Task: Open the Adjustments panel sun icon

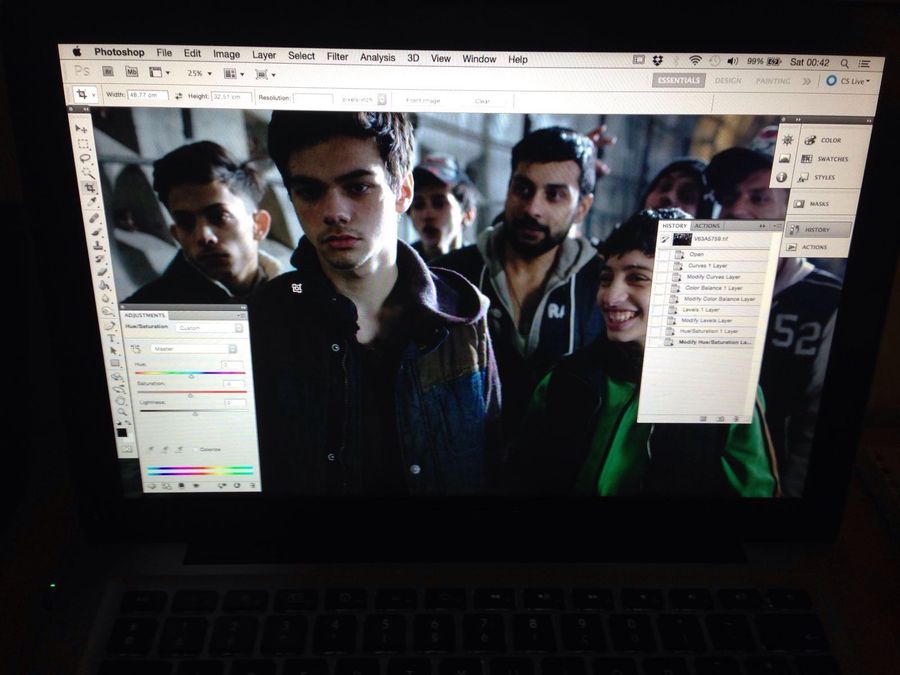Action: click(x=788, y=140)
